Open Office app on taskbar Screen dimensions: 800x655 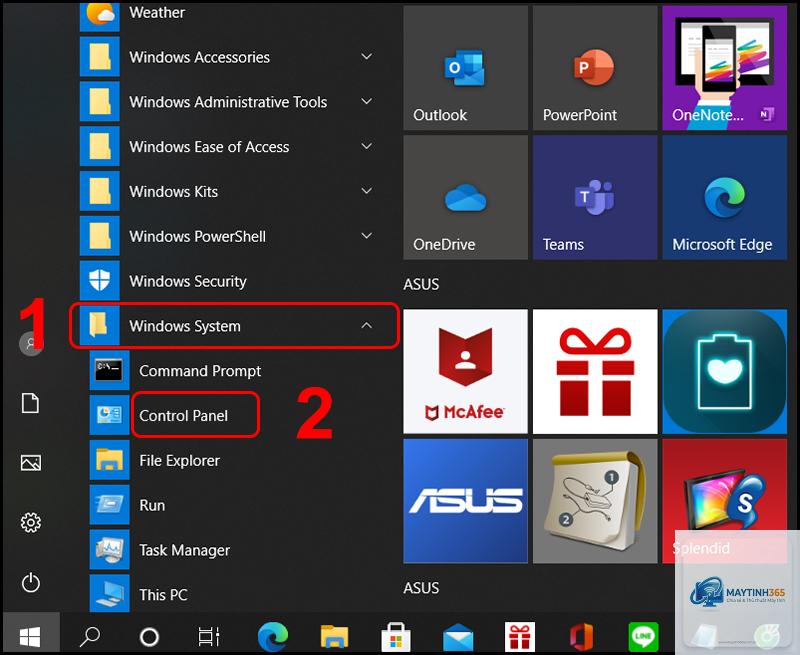[581, 637]
